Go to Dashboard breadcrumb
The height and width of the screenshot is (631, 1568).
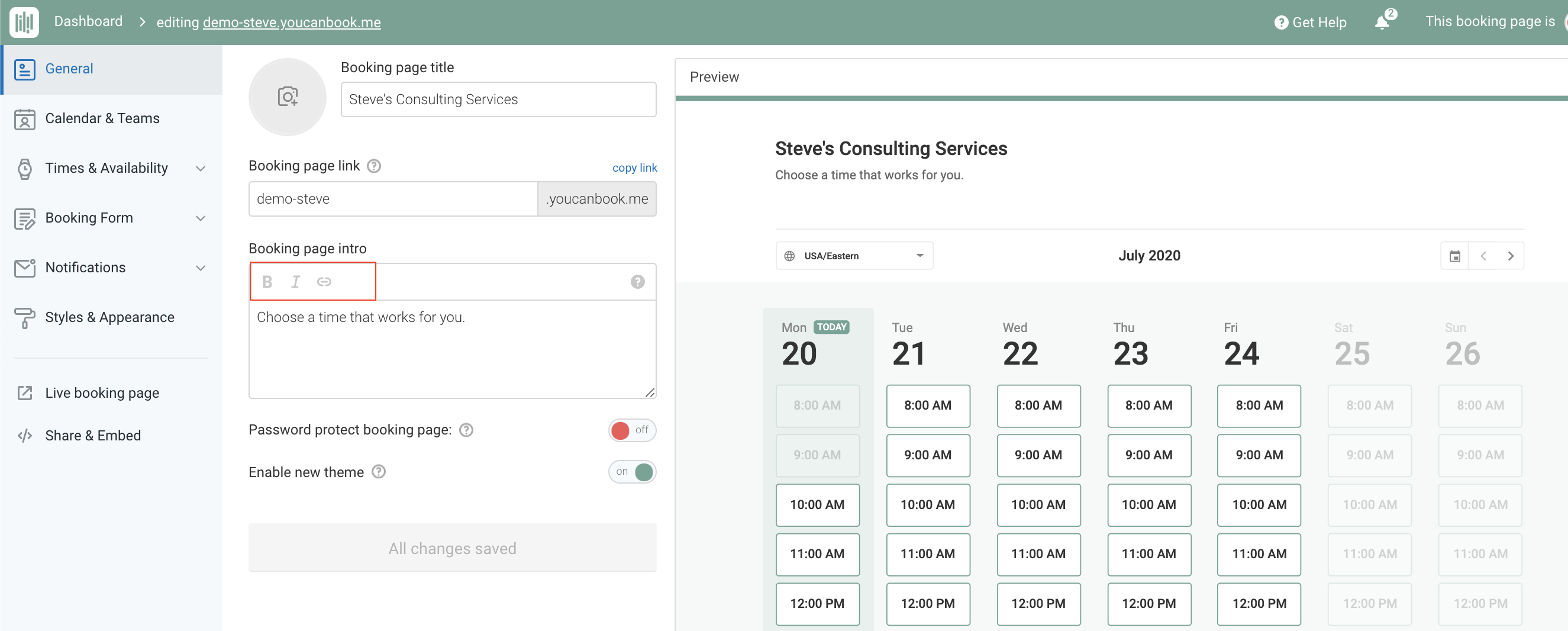point(88,21)
